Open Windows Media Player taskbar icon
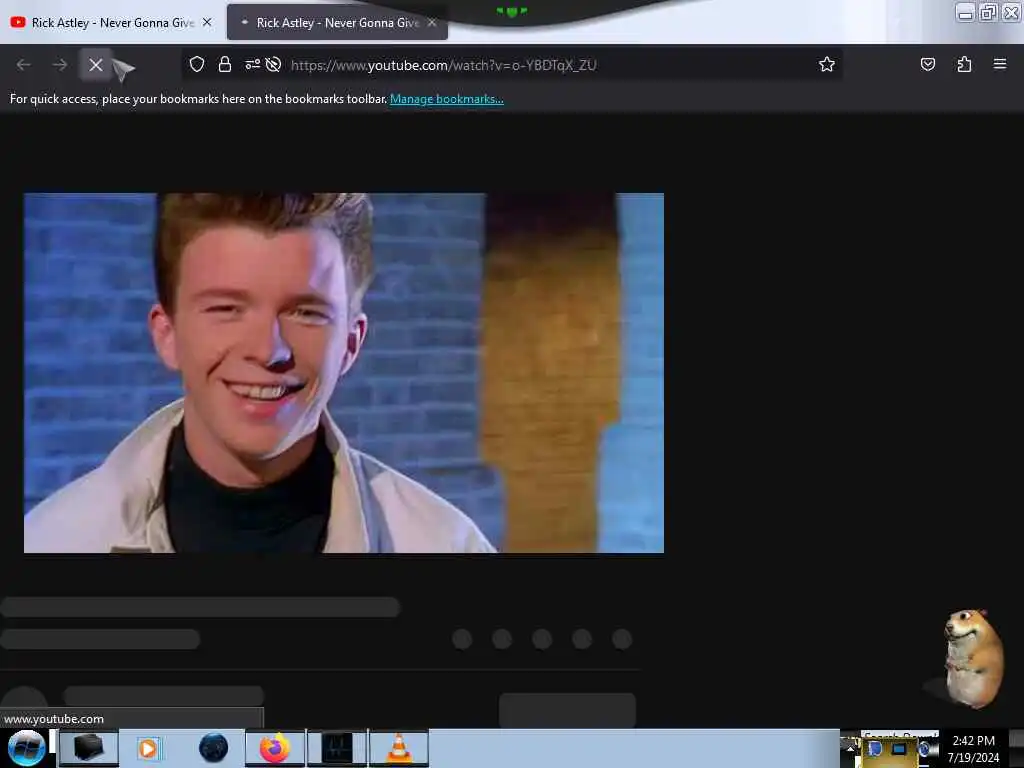 click(148, 748)
